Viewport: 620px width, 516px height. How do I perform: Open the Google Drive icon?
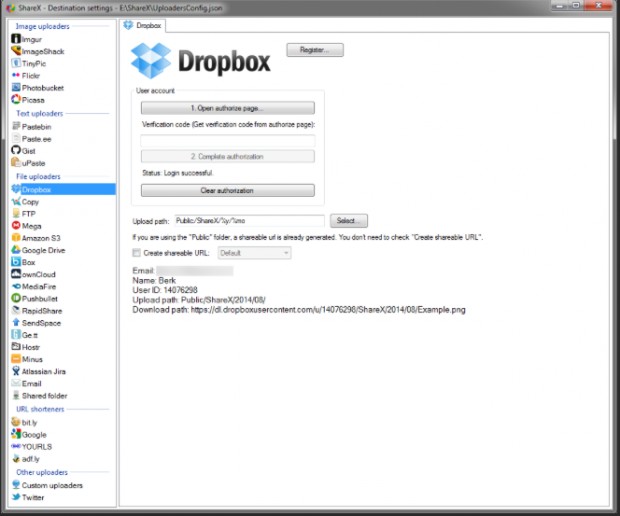point(16,250)
